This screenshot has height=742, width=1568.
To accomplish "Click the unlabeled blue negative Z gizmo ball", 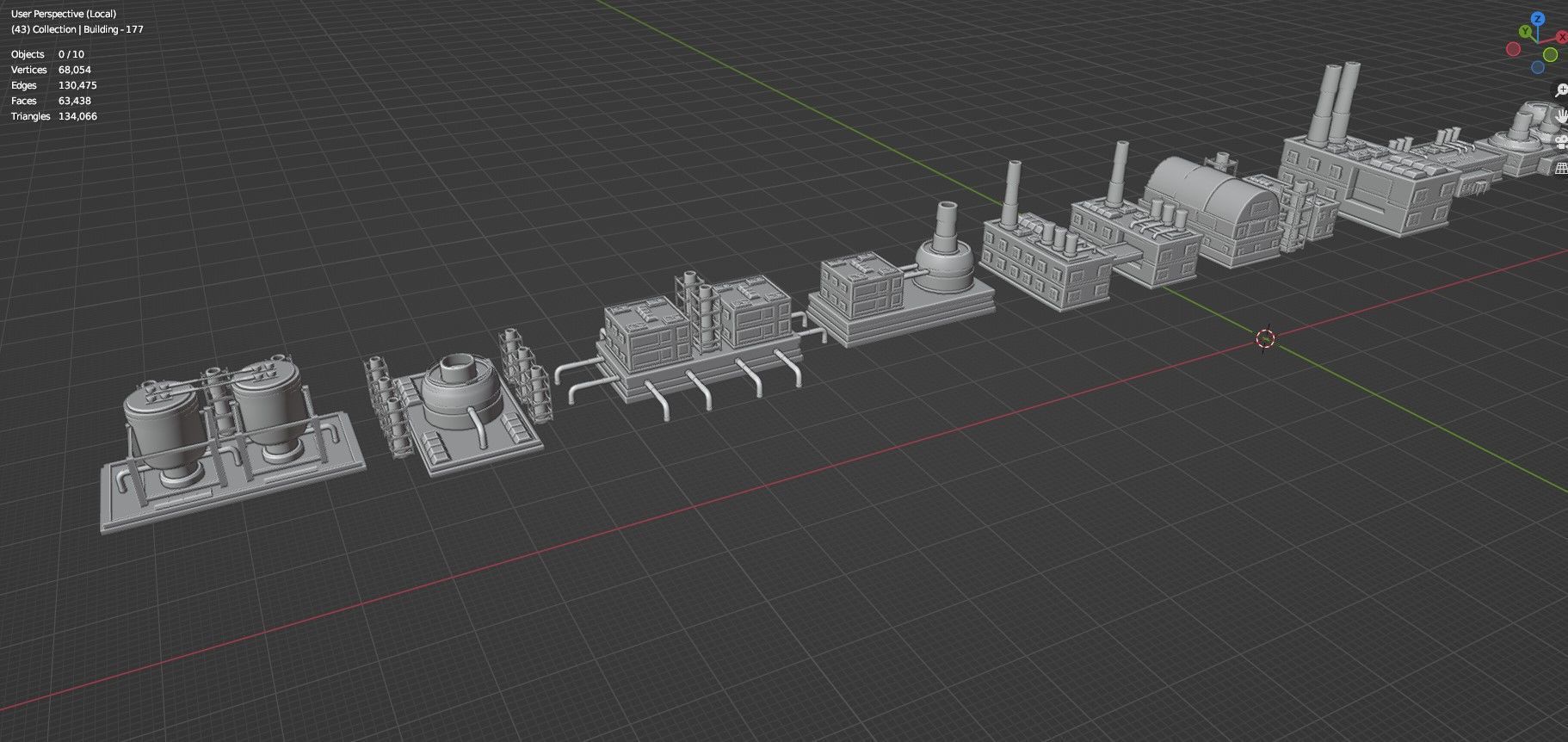I will (1538, 67).
